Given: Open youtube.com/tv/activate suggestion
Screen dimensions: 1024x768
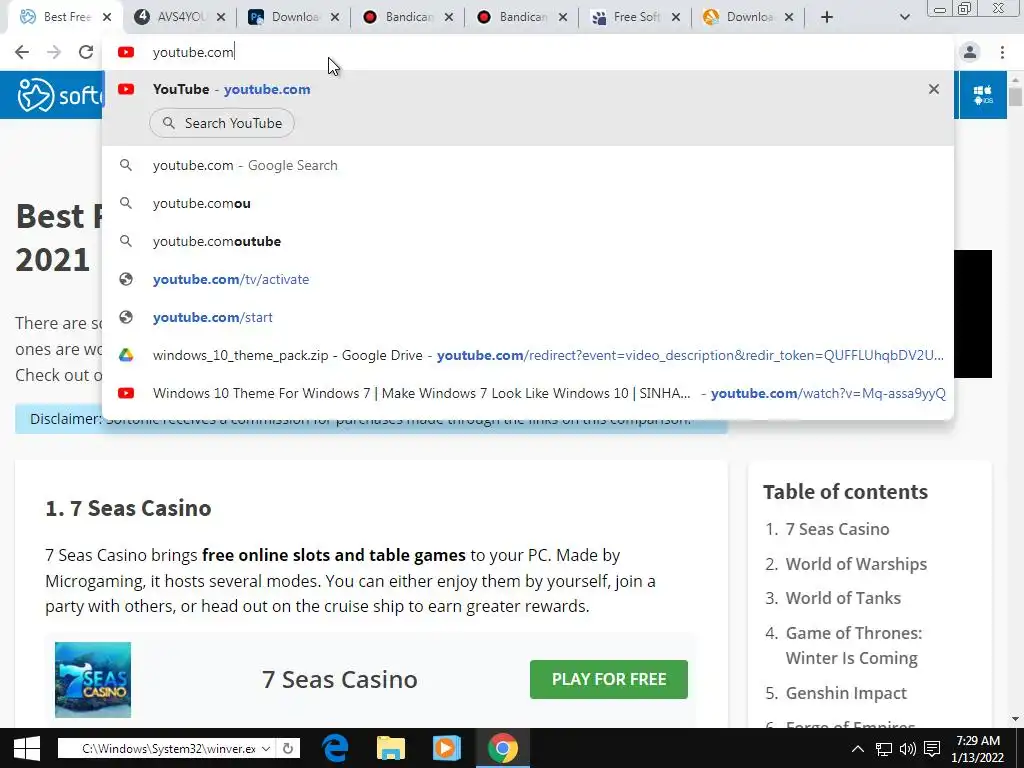Looking at the screenshot, I should click(528, 279).
